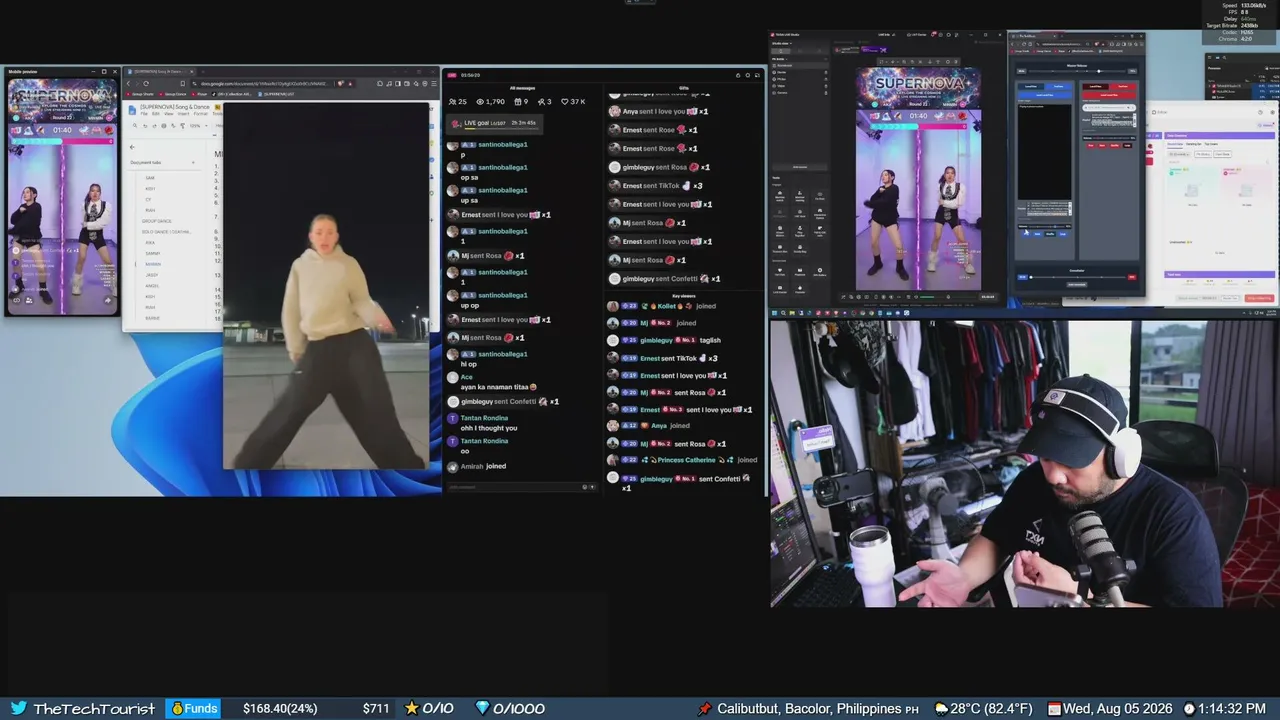Image resolution: width=1280 pixels, height=720 pixels.
Task: Select the red YouTube tab in soundboard
Action: click(x=1124, y=87)
